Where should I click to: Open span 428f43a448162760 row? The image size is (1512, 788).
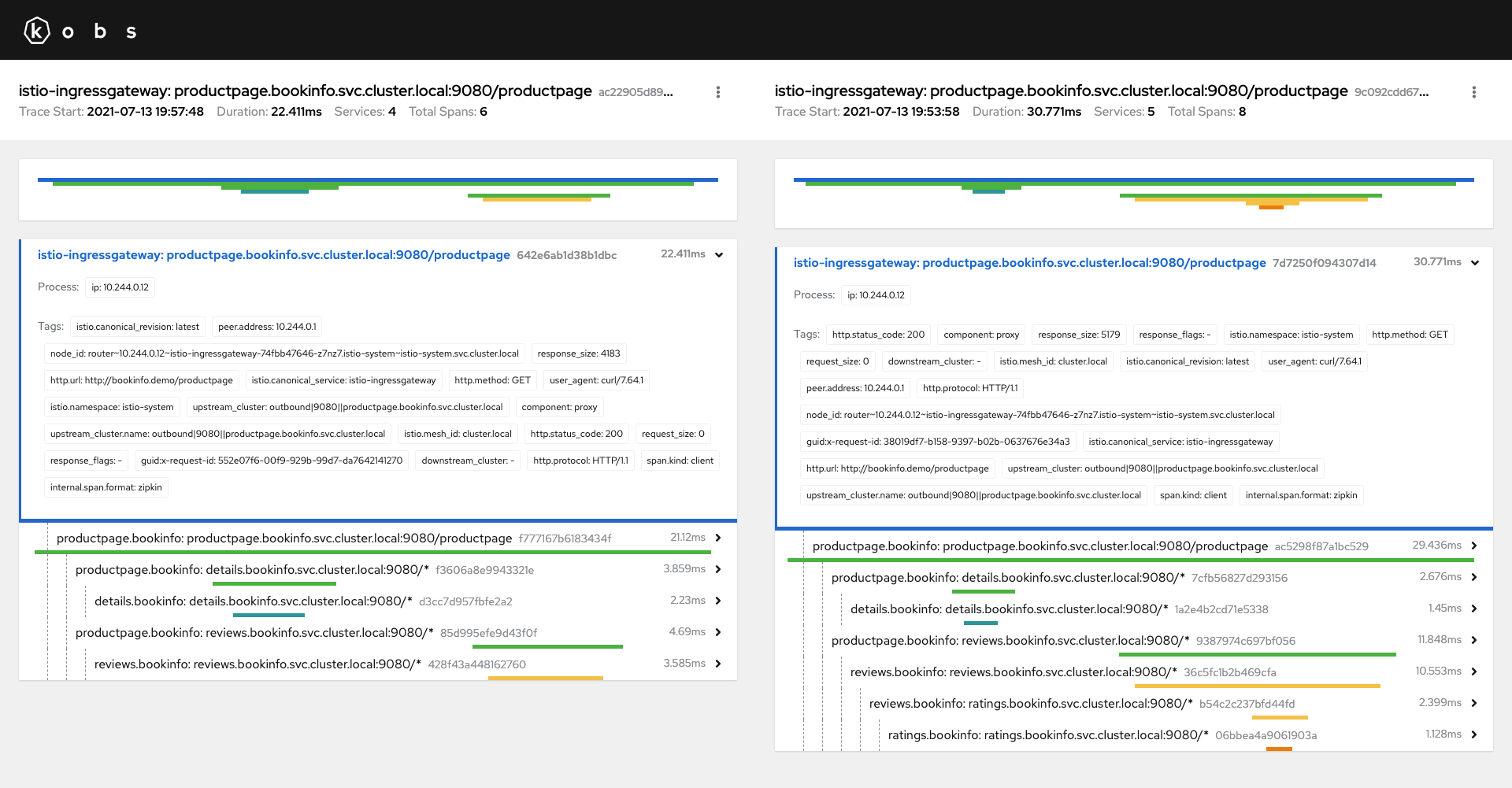(378, 664)
